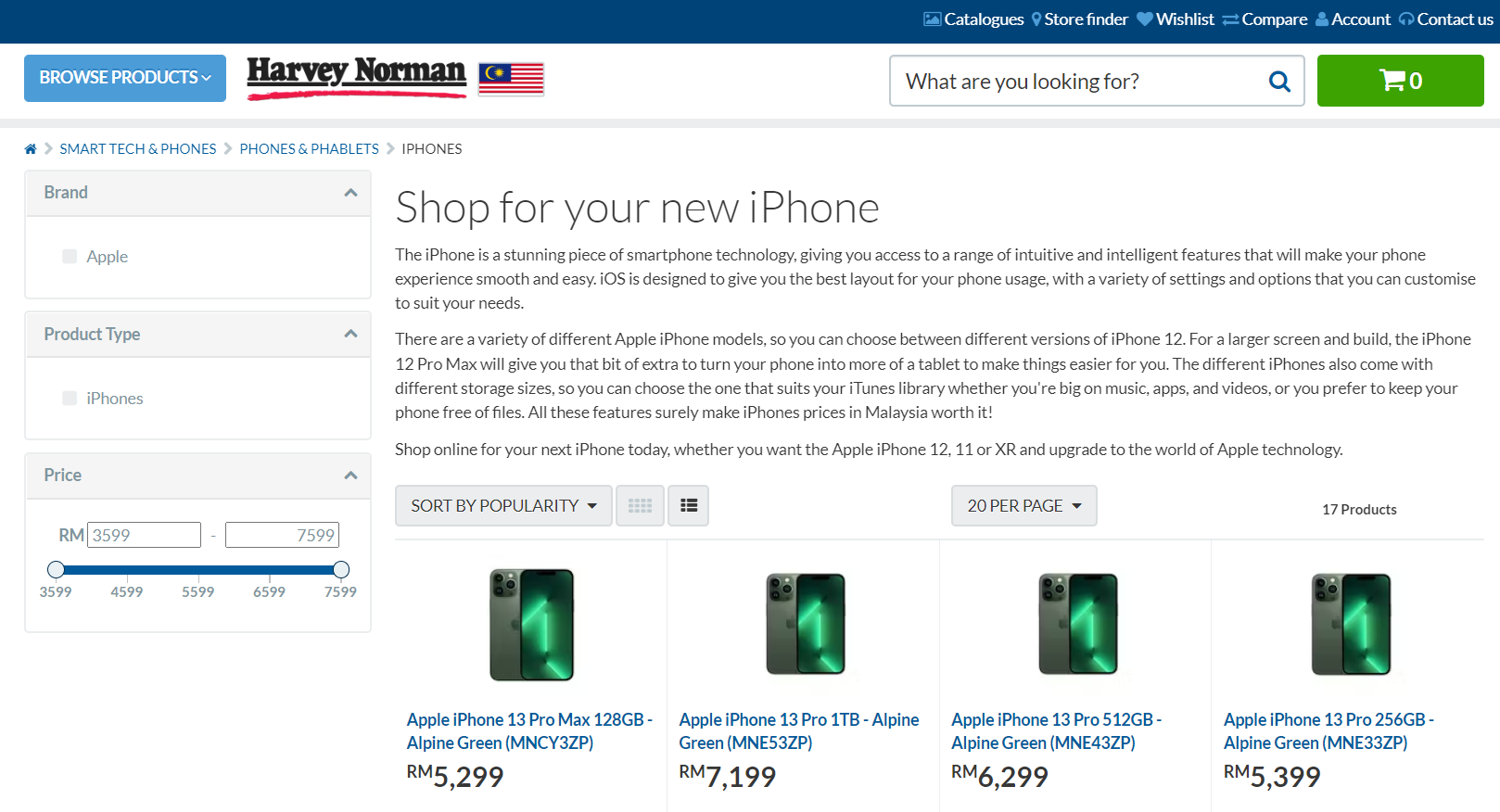The image size is (1500, 812).
Task: Click the Malaysia flag icon
Action: pyautogui.click(x=511, y=79)
